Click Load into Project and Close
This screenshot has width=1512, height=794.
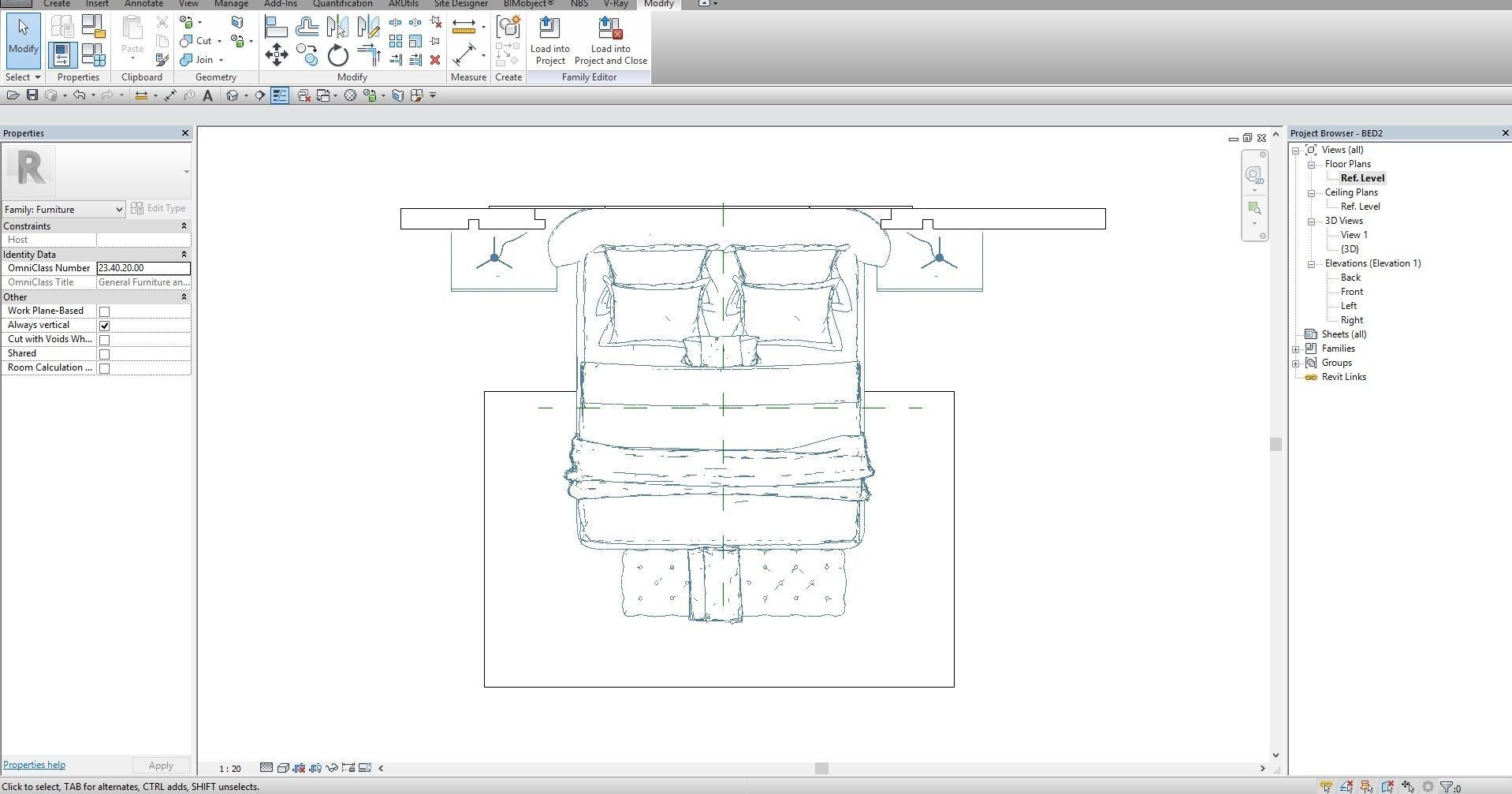point(611,41)
